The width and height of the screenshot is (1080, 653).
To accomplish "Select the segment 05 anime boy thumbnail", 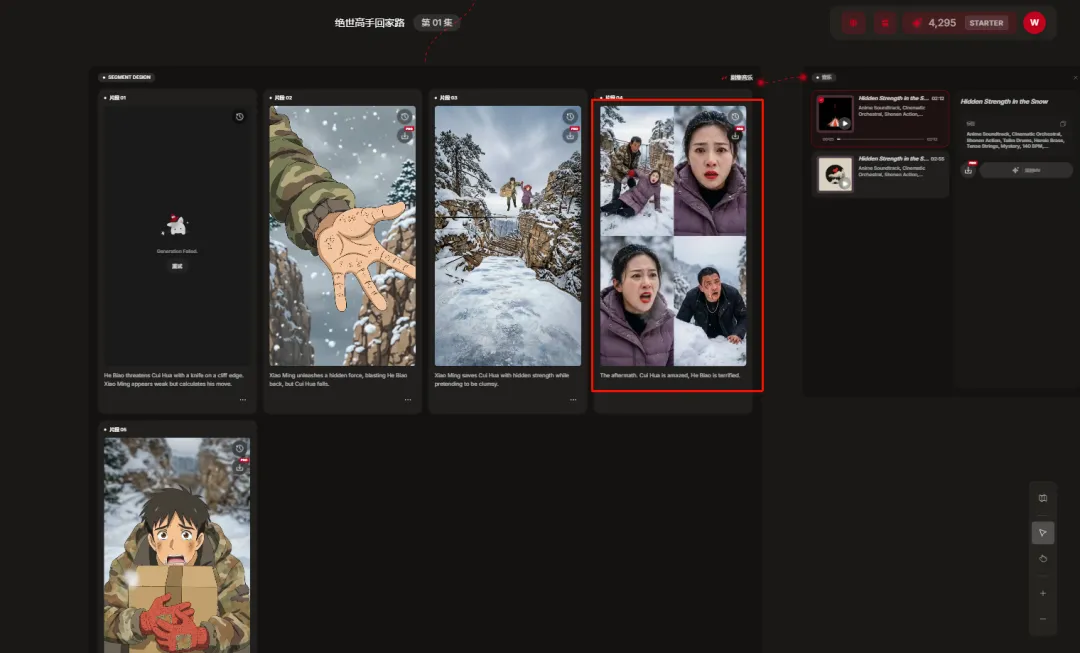I will (x=177, y=545).
